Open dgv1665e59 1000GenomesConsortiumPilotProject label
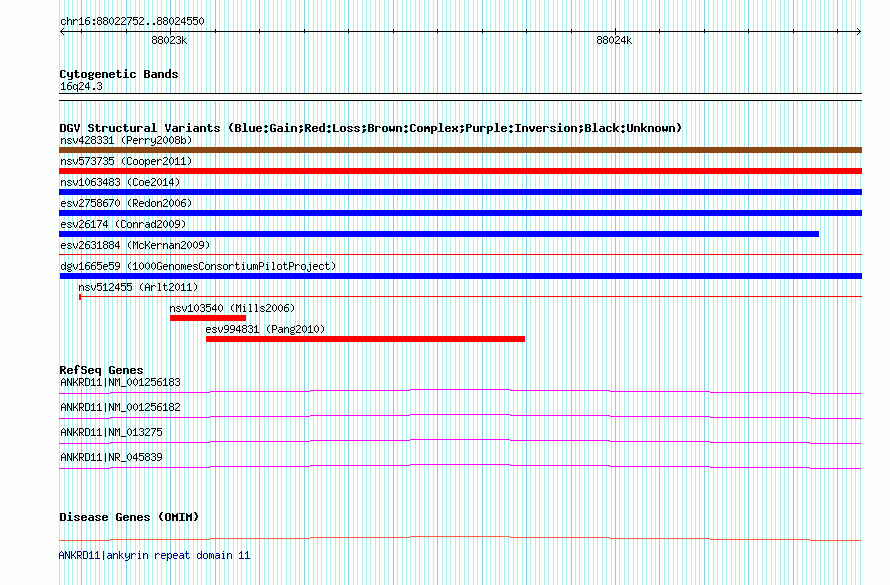Viewport: 890px width, 585px height. pos(198,266)
